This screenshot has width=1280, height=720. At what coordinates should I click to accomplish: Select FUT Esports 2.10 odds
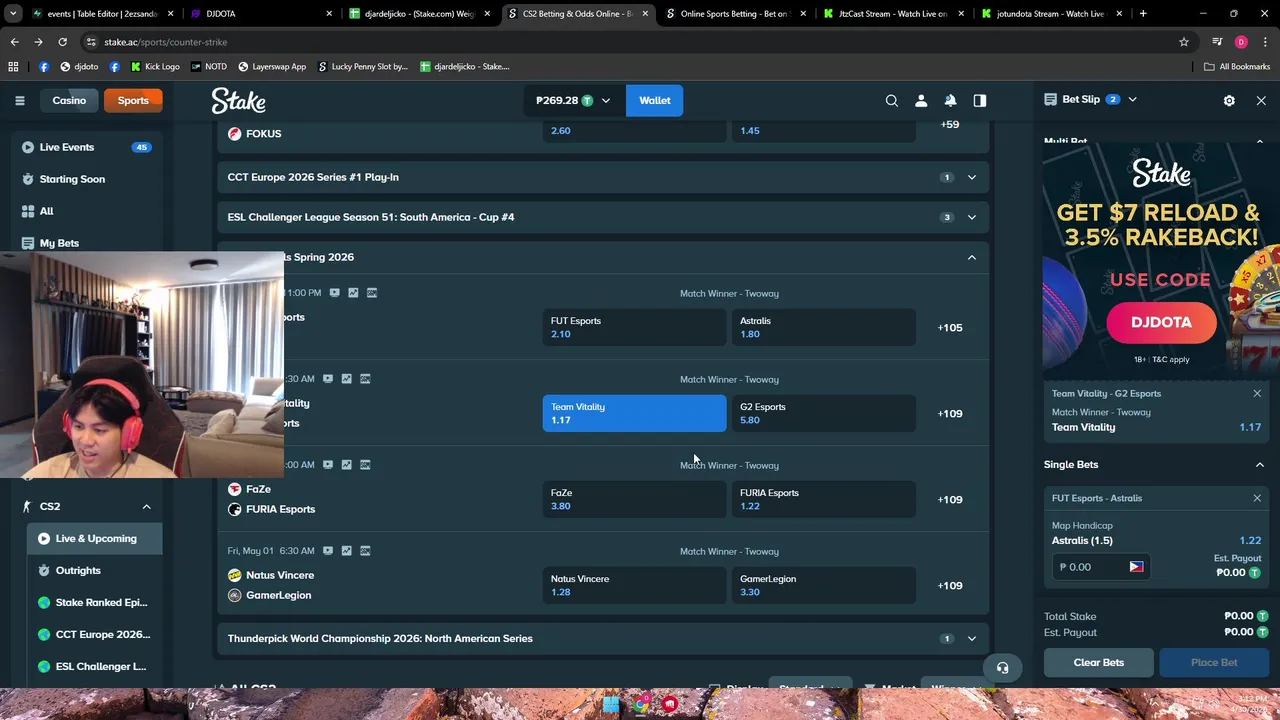(634, 327)
